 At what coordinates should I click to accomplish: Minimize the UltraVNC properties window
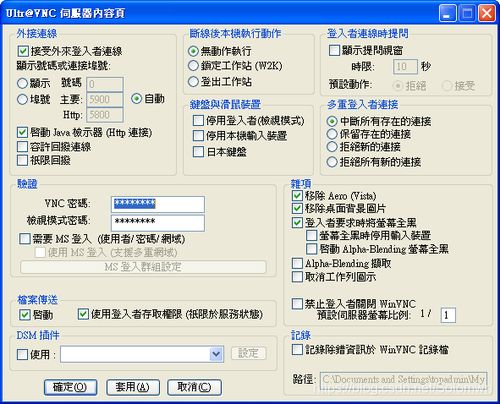tap(448, 14)
